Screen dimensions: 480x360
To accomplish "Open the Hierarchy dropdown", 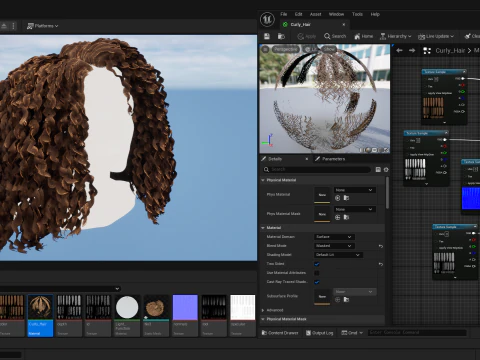I will [x=395, y=36].
